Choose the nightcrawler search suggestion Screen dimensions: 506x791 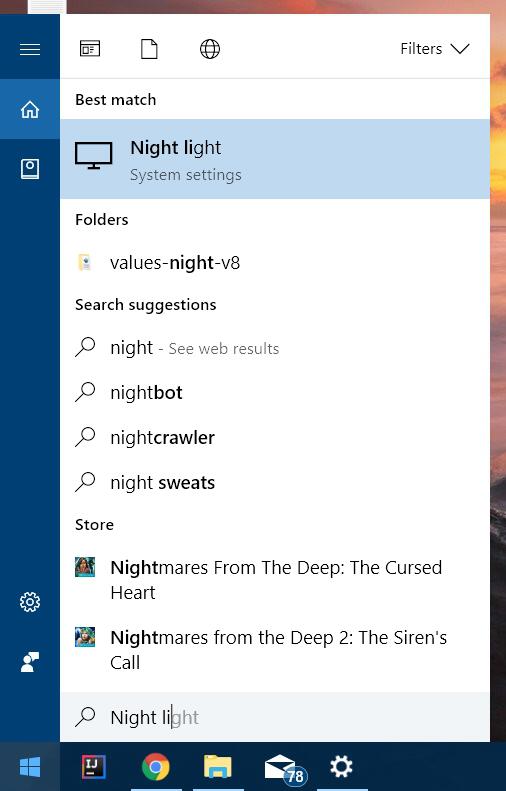(x=275, y=437)
